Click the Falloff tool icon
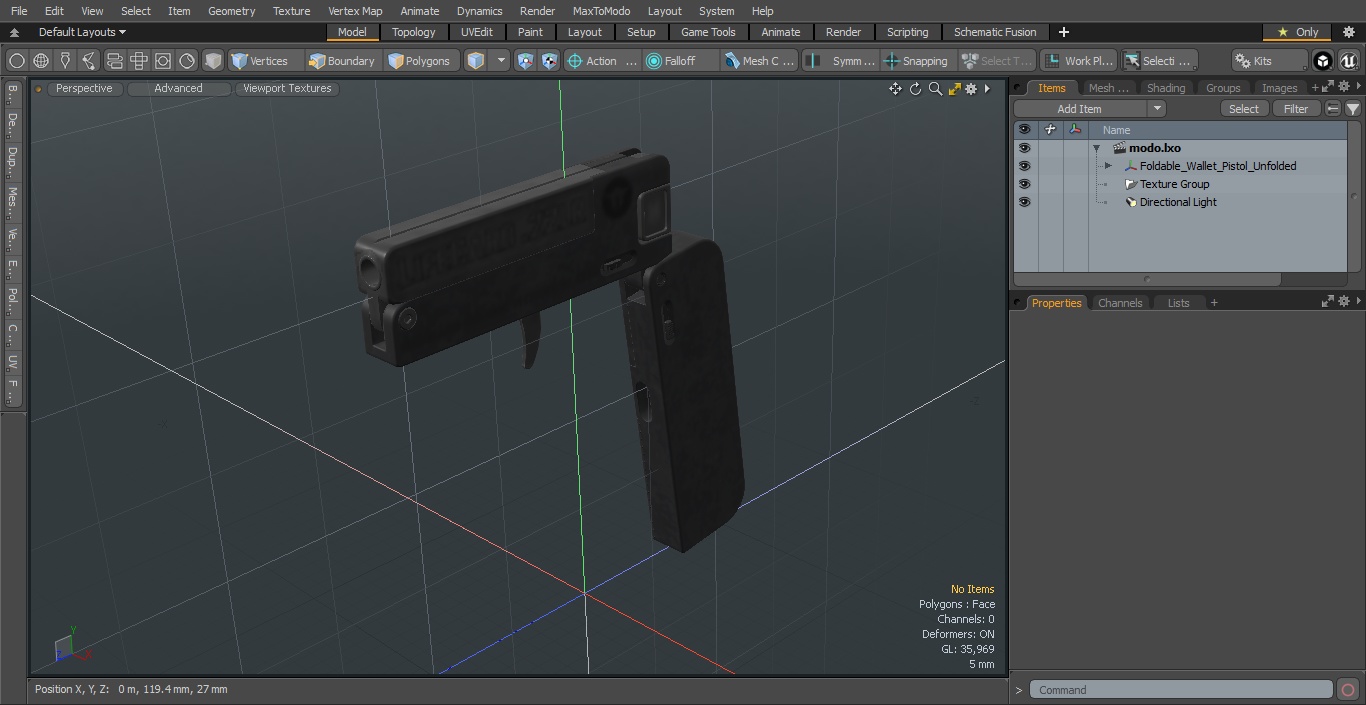 (x=654, y=61)
